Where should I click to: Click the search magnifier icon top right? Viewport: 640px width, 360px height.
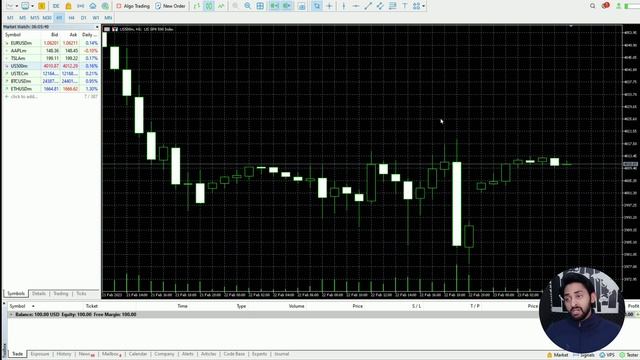[x=593, y=6]
